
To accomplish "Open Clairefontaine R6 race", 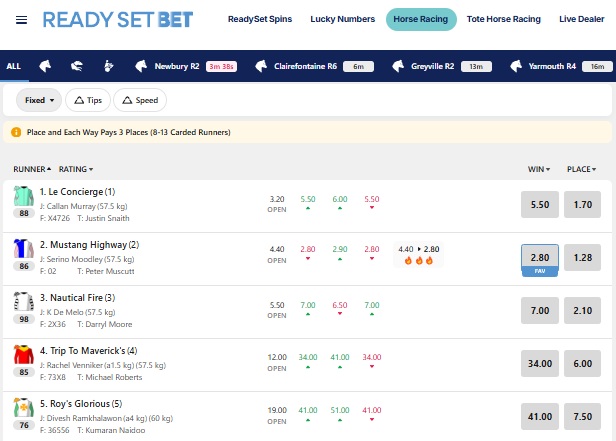I will pos(314,66).
